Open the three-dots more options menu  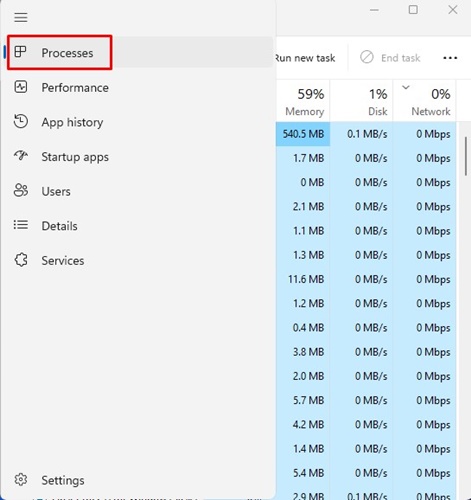pyautogui.click(x=450, y=58)
